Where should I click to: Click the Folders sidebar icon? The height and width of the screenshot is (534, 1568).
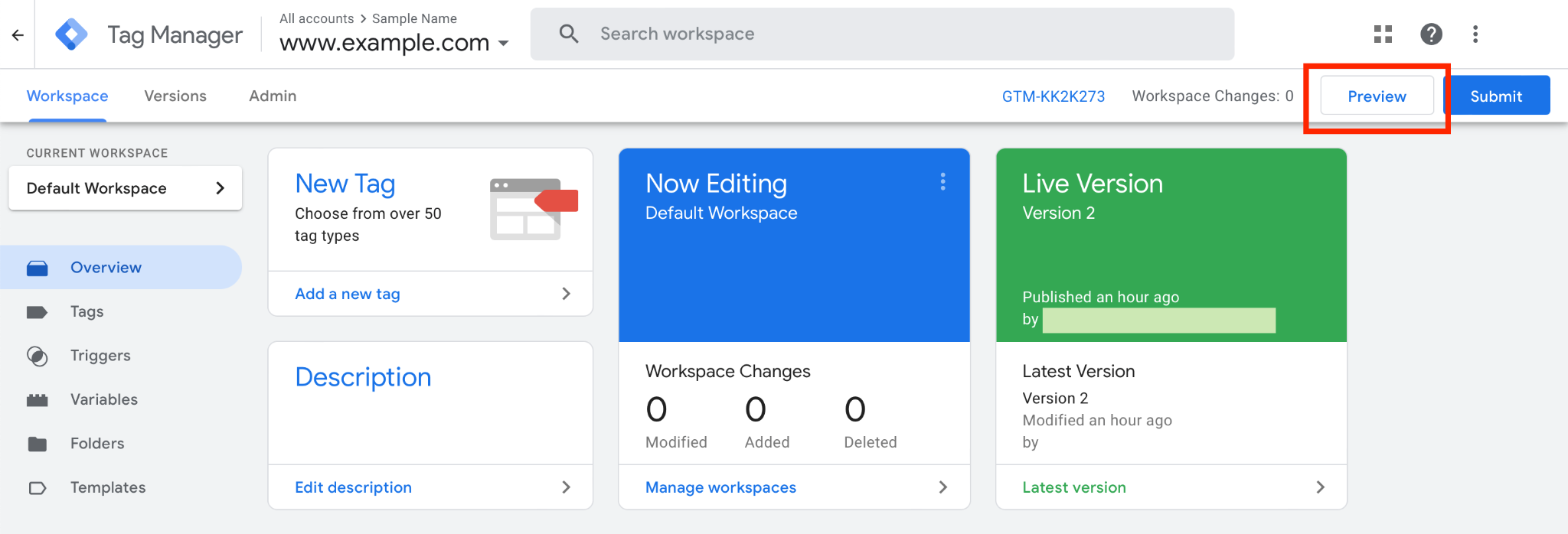click(x=37, y=444)
